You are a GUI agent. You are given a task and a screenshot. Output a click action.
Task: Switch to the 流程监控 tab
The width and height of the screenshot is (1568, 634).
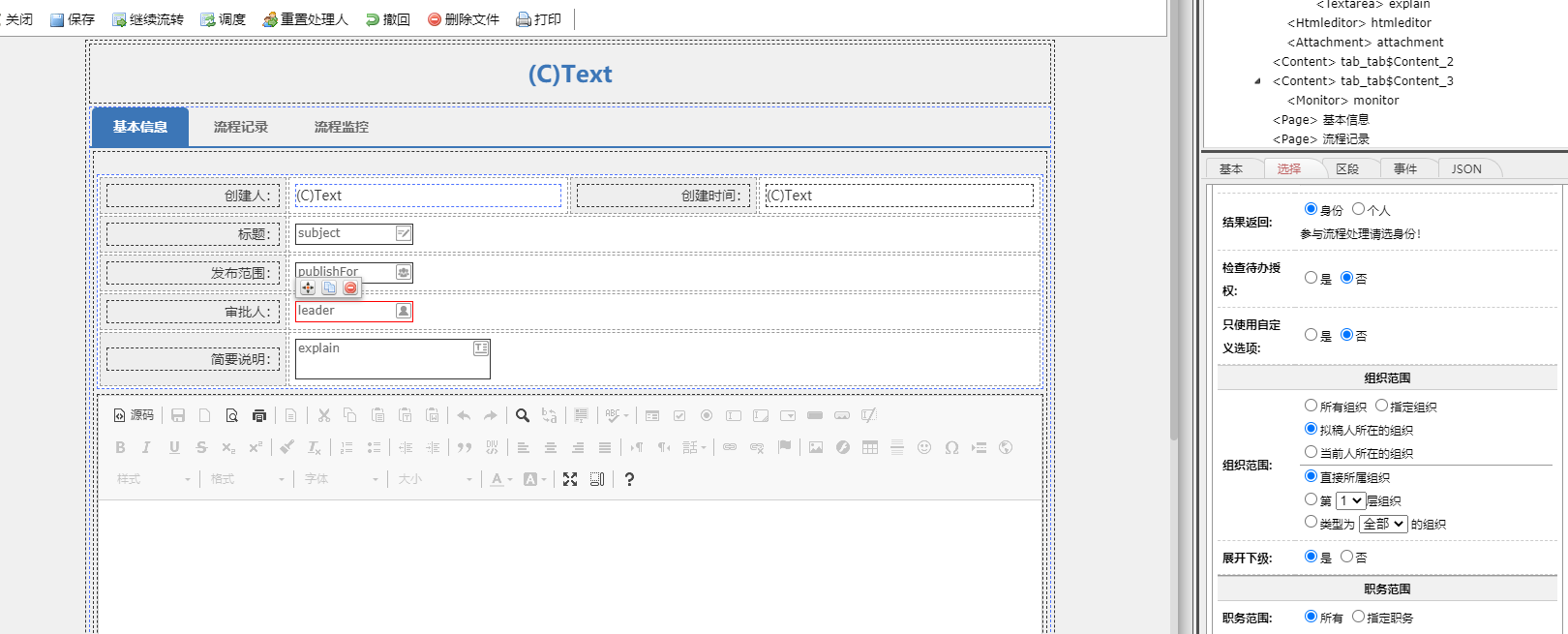pyautogui.click(x=342, y=127)
